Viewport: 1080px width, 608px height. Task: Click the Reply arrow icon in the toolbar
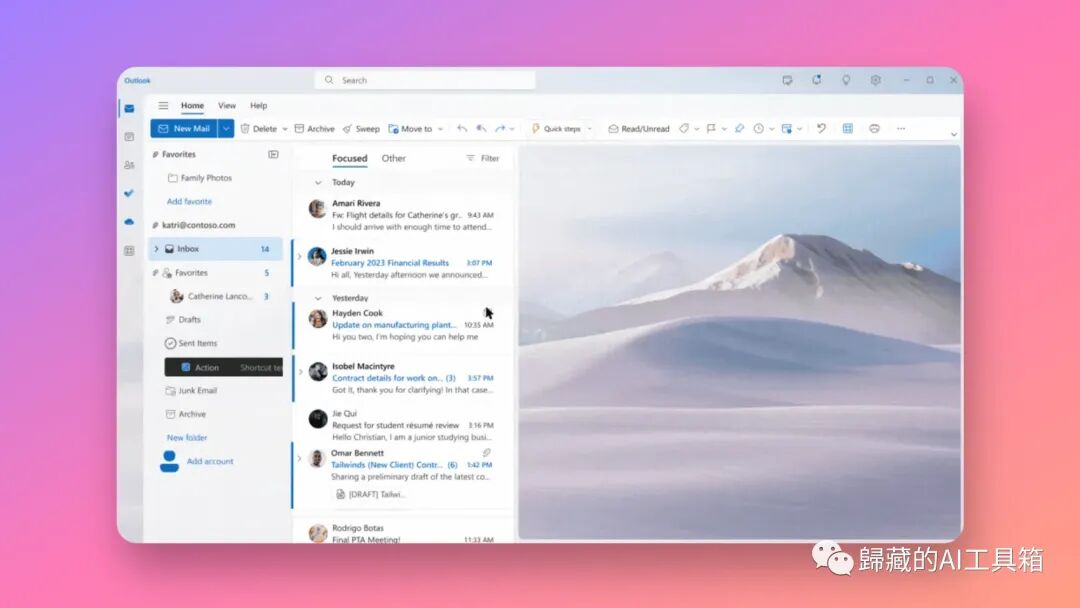(462, 129)
